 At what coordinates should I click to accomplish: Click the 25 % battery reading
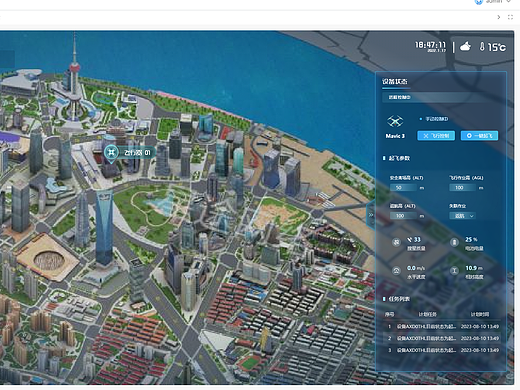point(471,239)
